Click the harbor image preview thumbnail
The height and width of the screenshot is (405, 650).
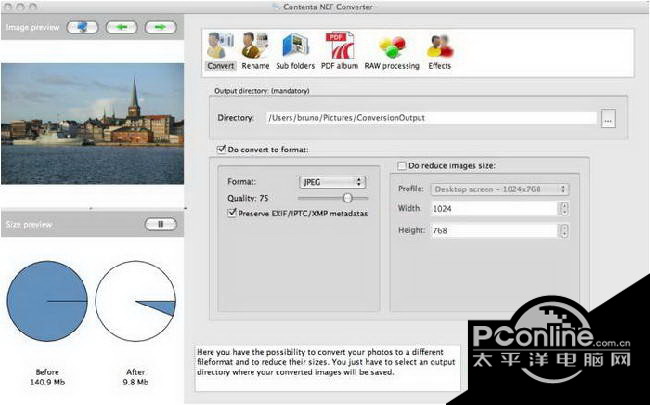tap(92, 124)
